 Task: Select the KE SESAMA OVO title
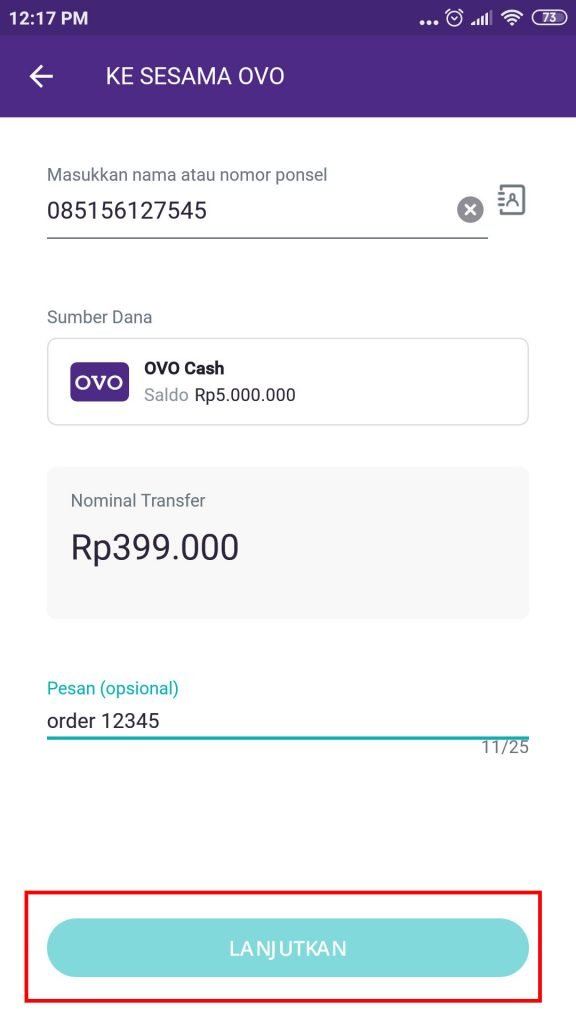coord(196,76)
